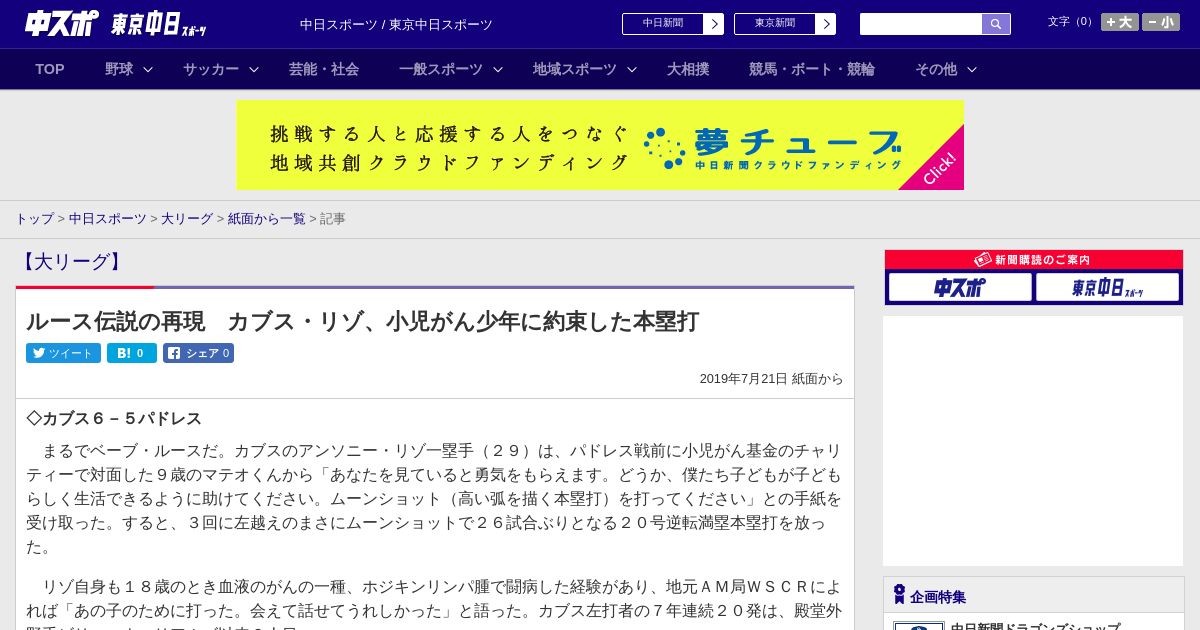Go to the TOP menu item
This screenshot has width=1200, height=630.
click(50, 69)
